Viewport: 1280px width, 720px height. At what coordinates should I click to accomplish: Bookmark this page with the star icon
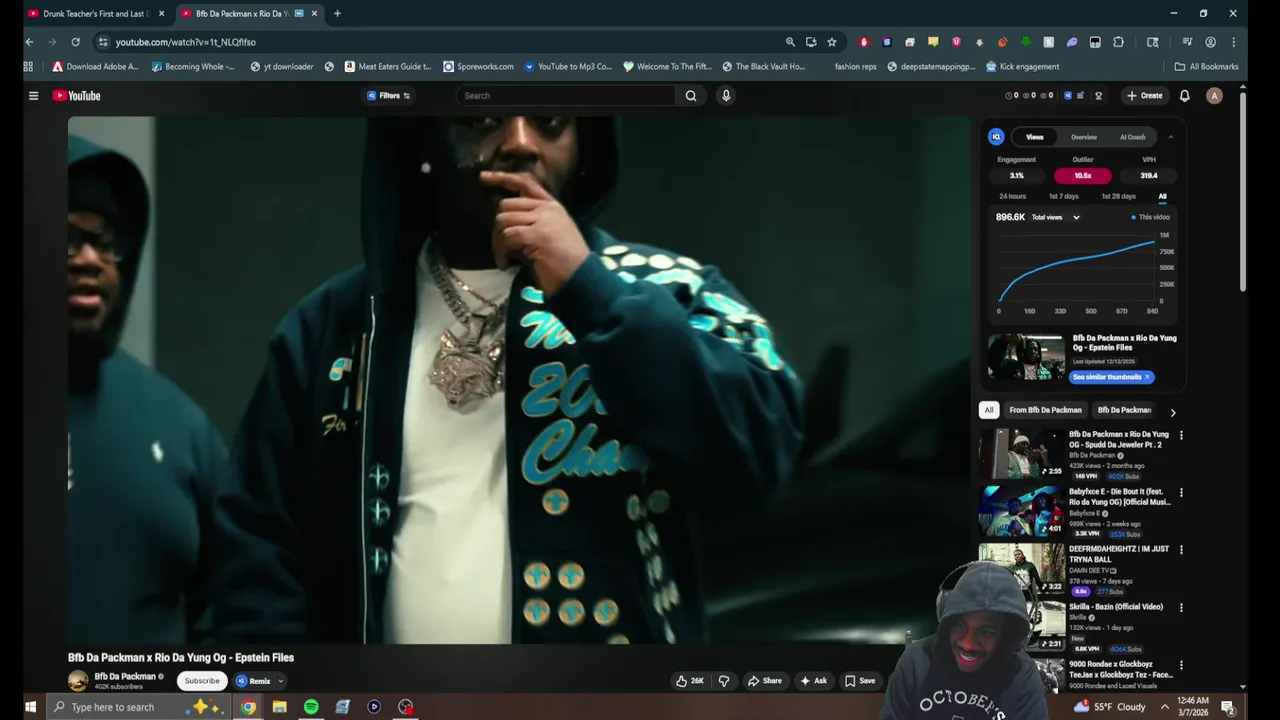click(831, 42)
